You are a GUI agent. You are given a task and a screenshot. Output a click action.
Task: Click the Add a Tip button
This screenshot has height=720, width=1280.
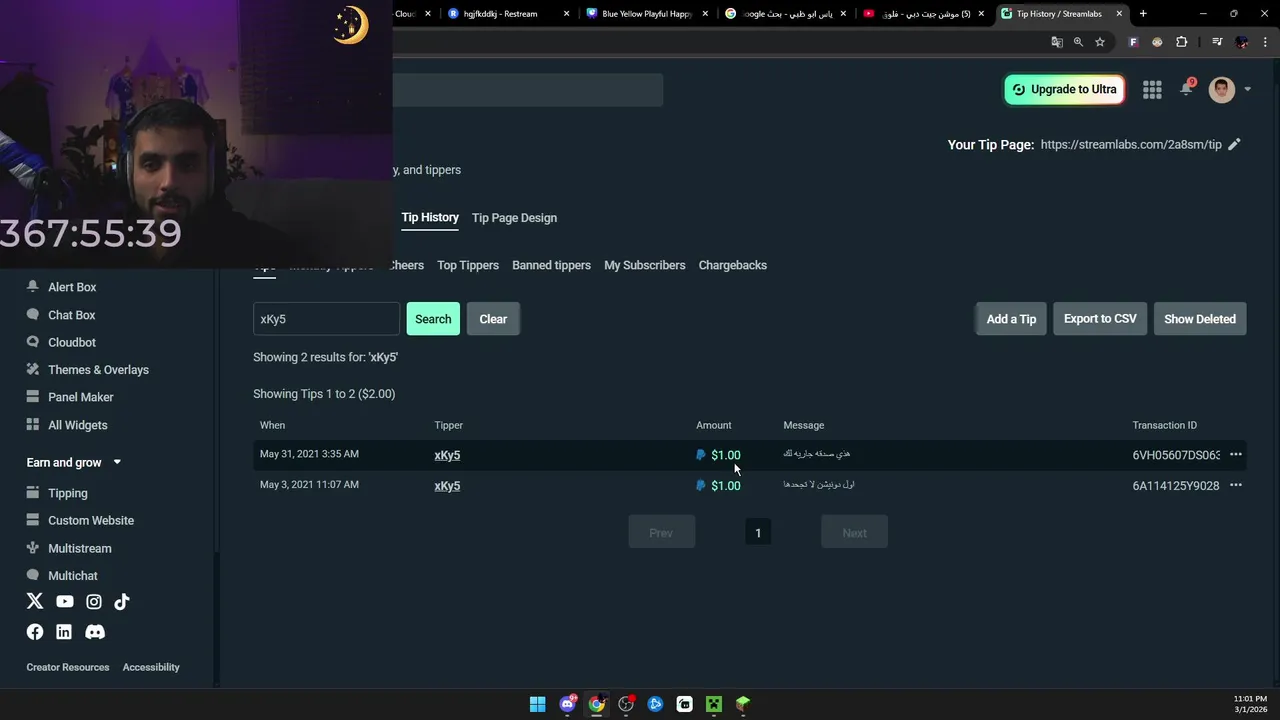(x=1011, y=319)
